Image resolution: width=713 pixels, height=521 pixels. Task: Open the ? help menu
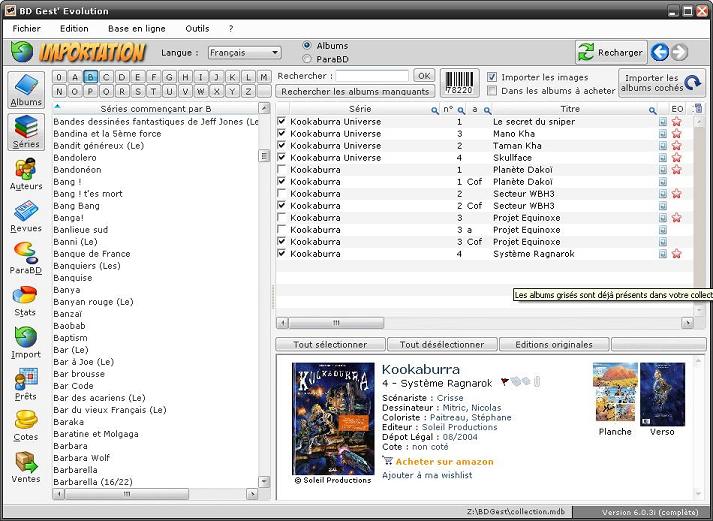[231, 29]
